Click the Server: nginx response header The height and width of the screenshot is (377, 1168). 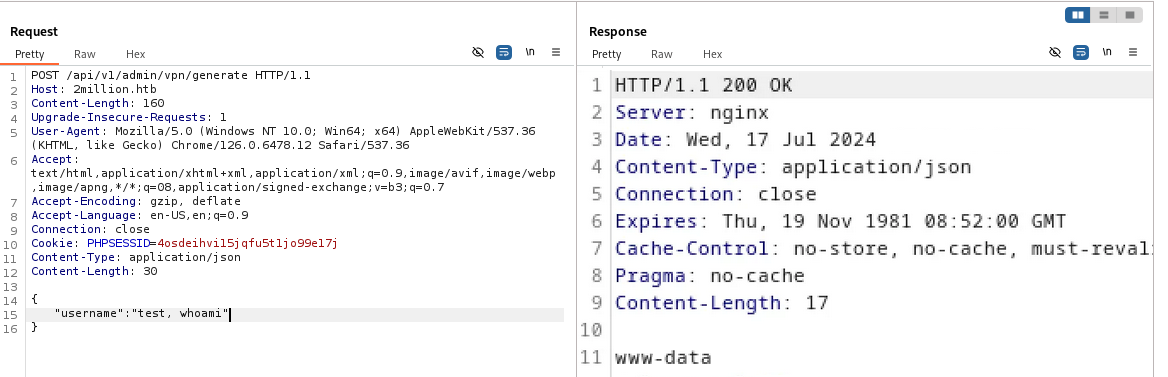(691, 113)
